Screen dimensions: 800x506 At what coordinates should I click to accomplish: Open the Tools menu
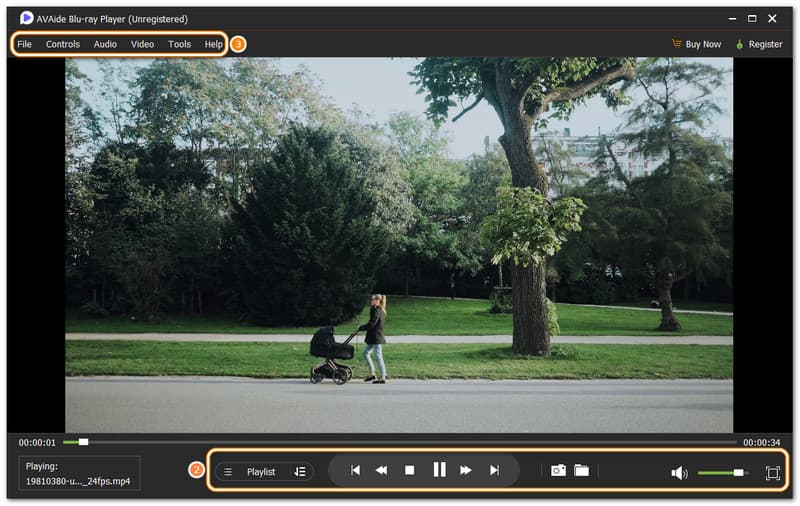180,44
